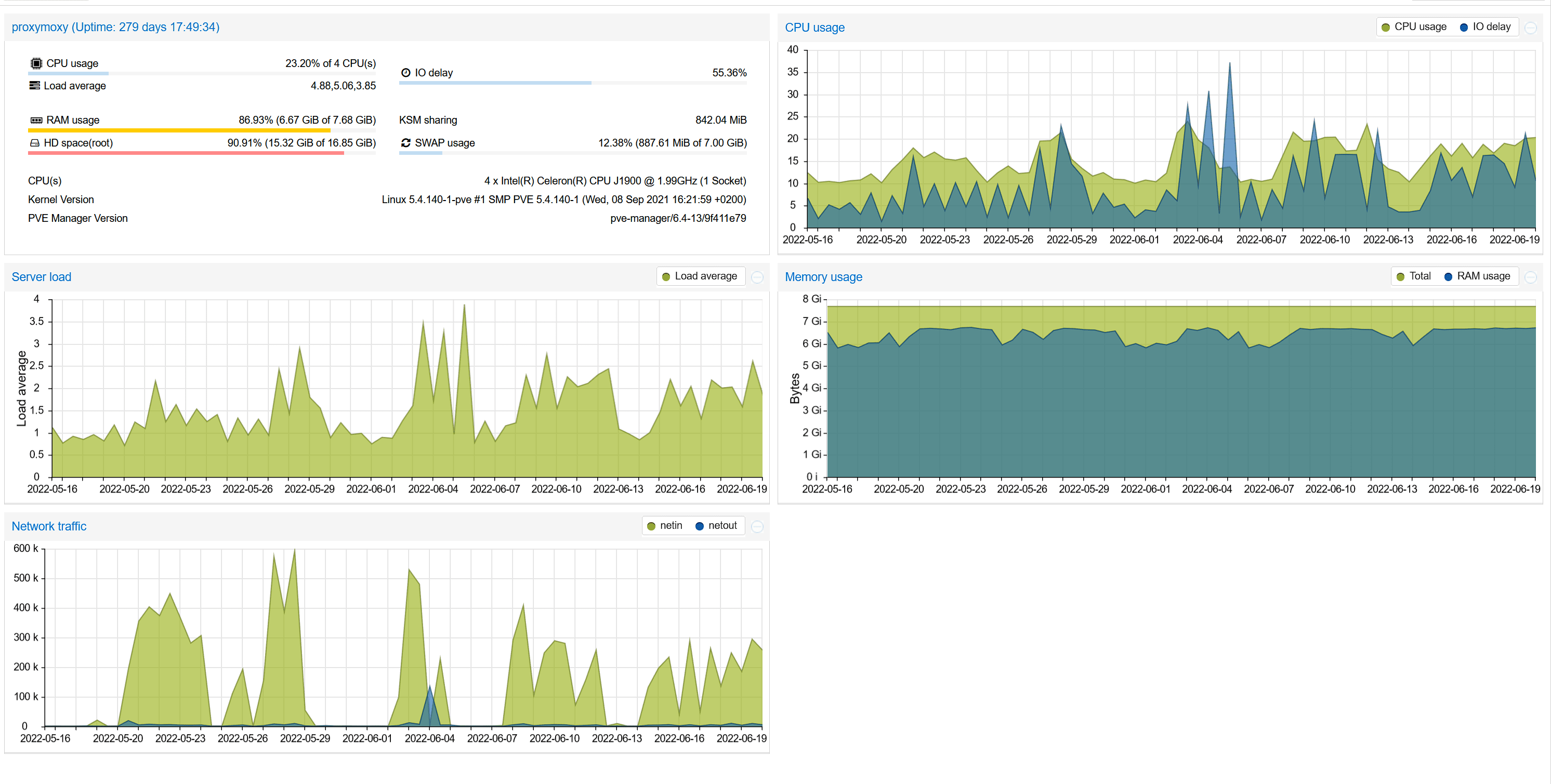Click the highest IO delay spike in CPU chart

[x=1229, y=64]
